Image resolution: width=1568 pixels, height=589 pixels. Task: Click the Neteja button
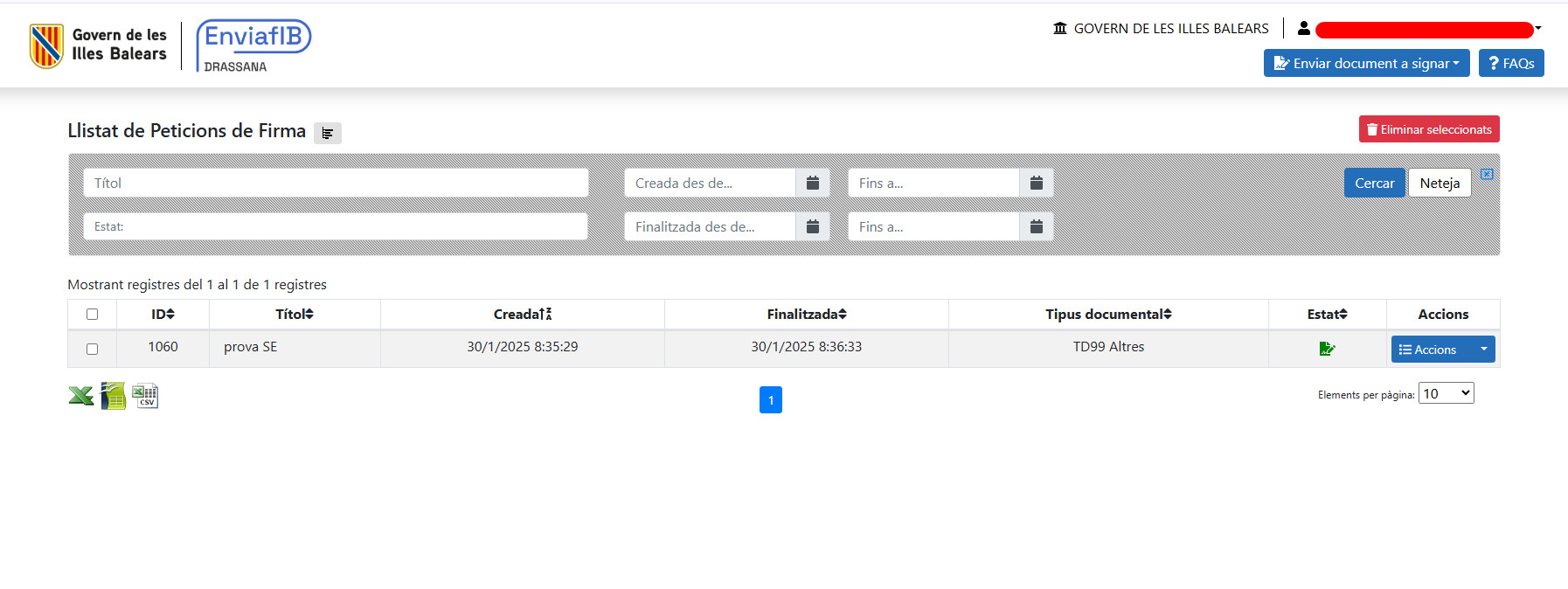(x=1440, y=183)
